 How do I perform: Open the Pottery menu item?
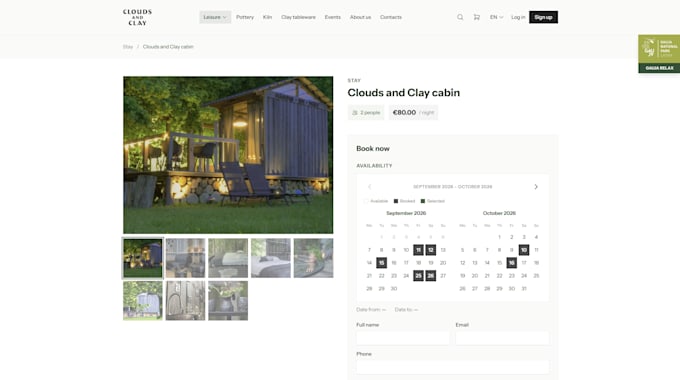tap(245, 17)
